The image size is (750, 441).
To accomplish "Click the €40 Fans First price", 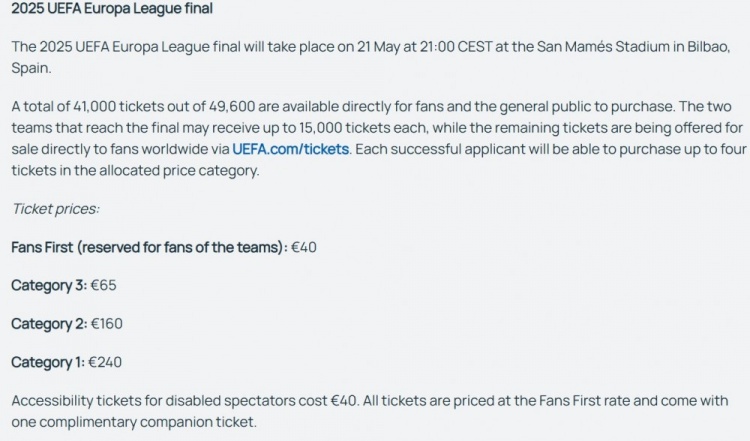I will 304,247.
